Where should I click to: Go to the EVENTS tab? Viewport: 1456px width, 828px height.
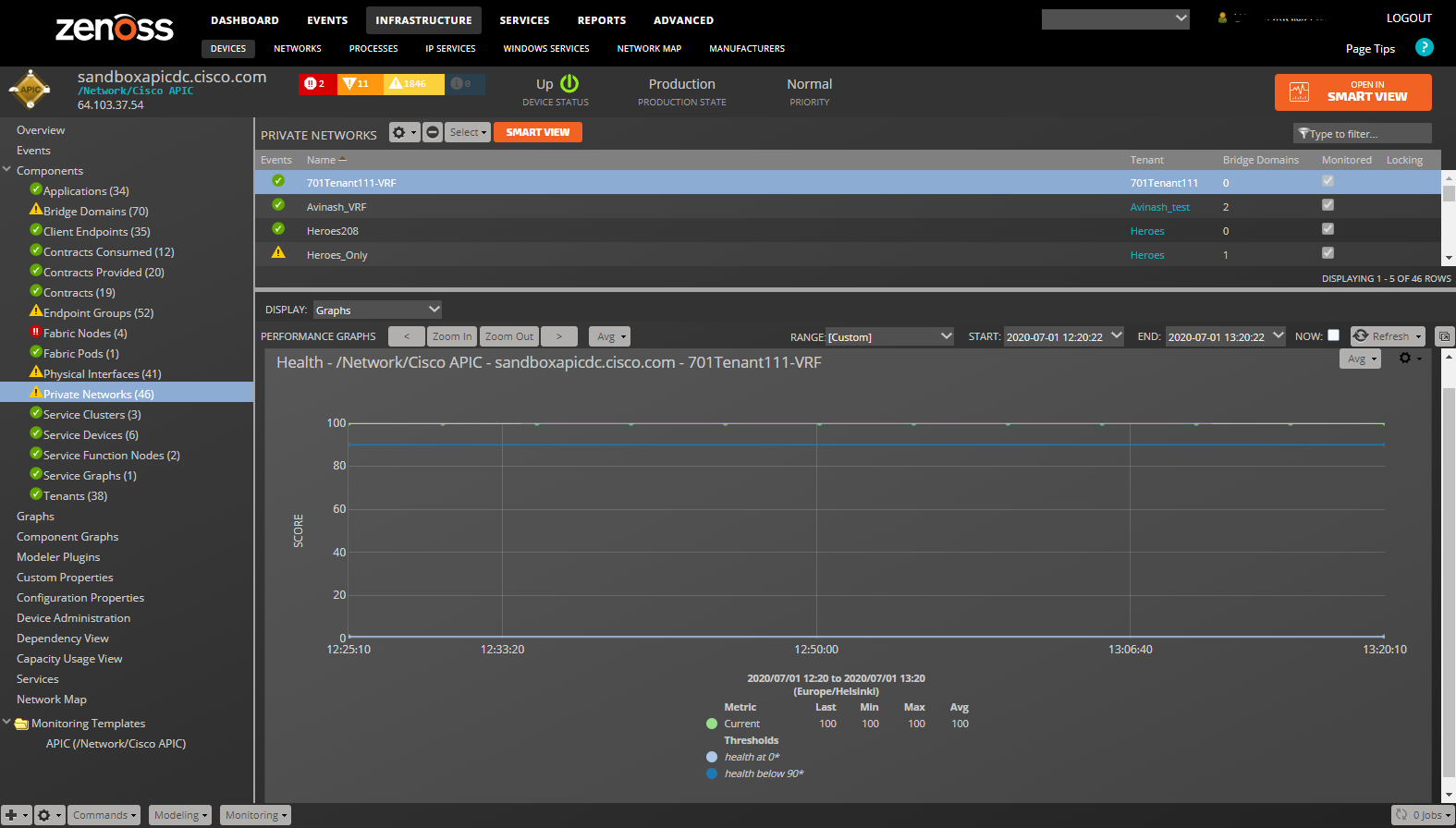(327, 20)
